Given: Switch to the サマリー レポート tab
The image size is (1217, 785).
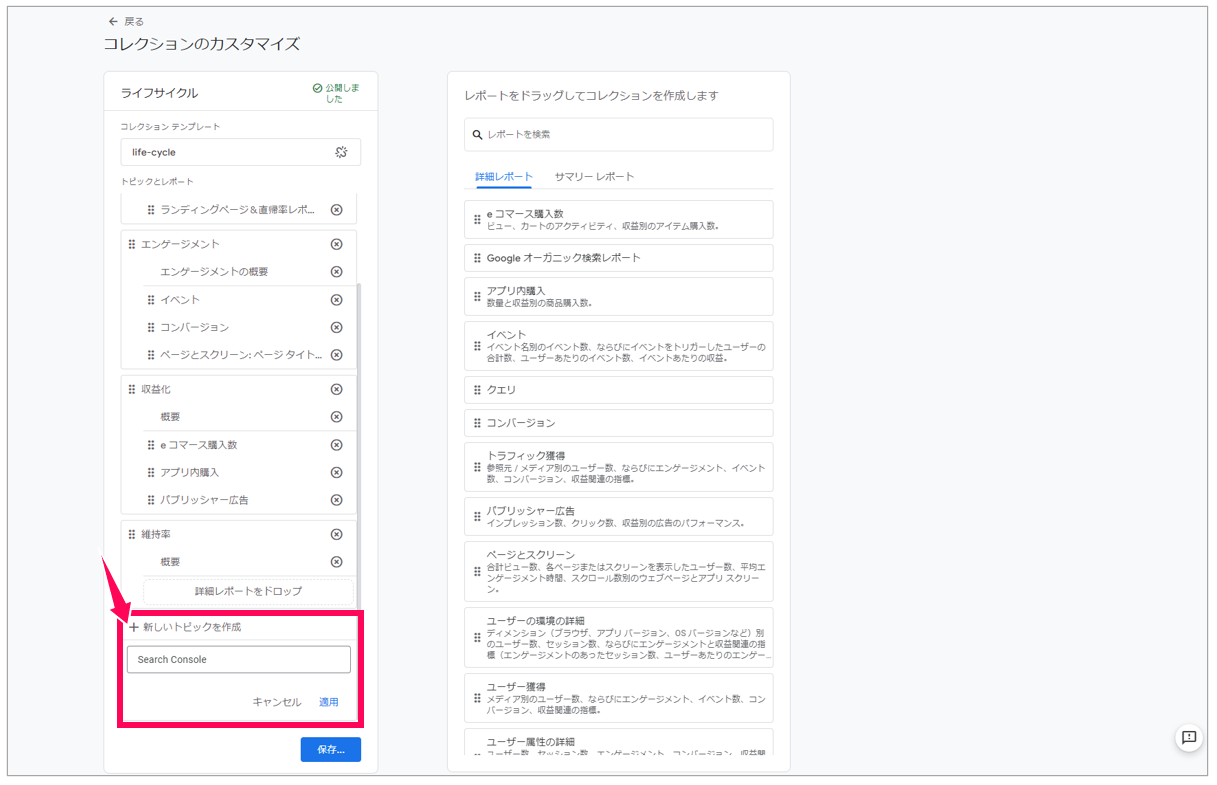Looking at the screenshot, I should (594, 176).
